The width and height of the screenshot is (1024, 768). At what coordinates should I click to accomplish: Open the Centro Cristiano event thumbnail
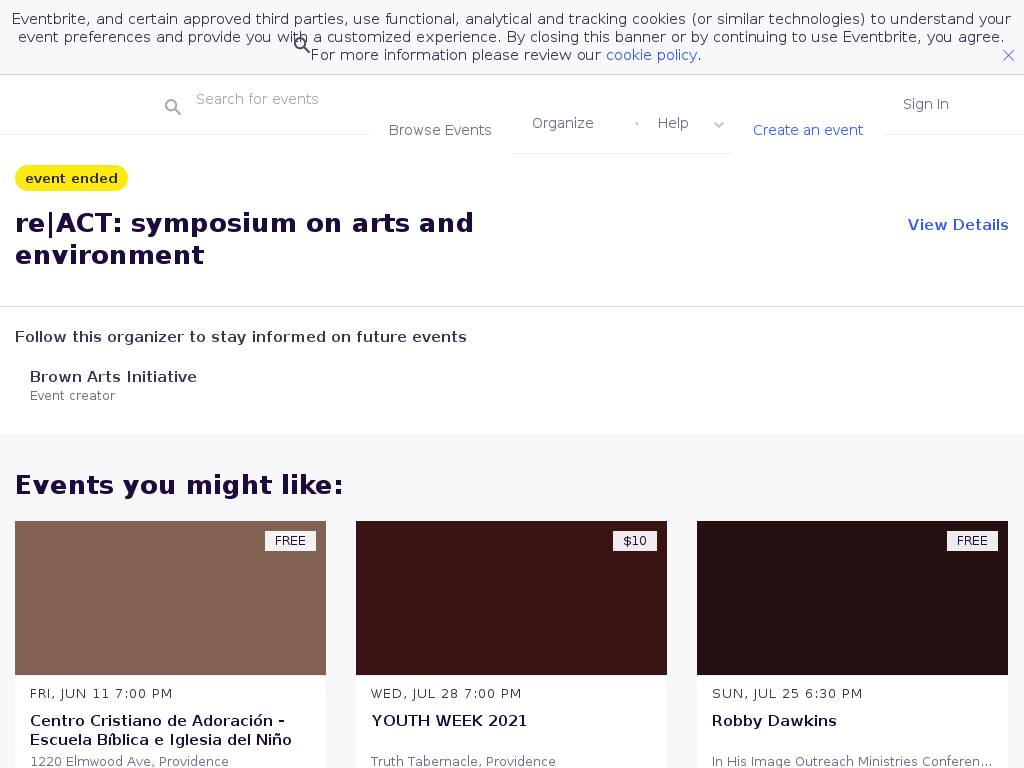click(170, 598)
